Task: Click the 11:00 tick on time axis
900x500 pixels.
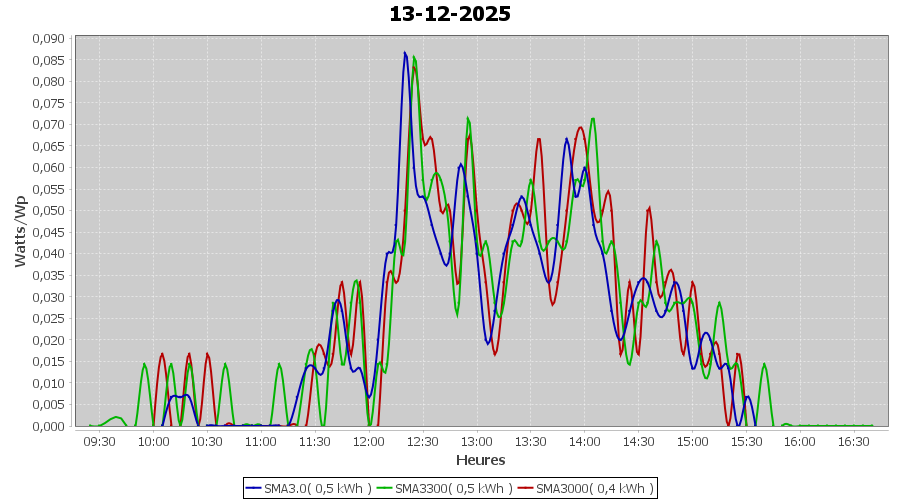Action: point(261,441)
